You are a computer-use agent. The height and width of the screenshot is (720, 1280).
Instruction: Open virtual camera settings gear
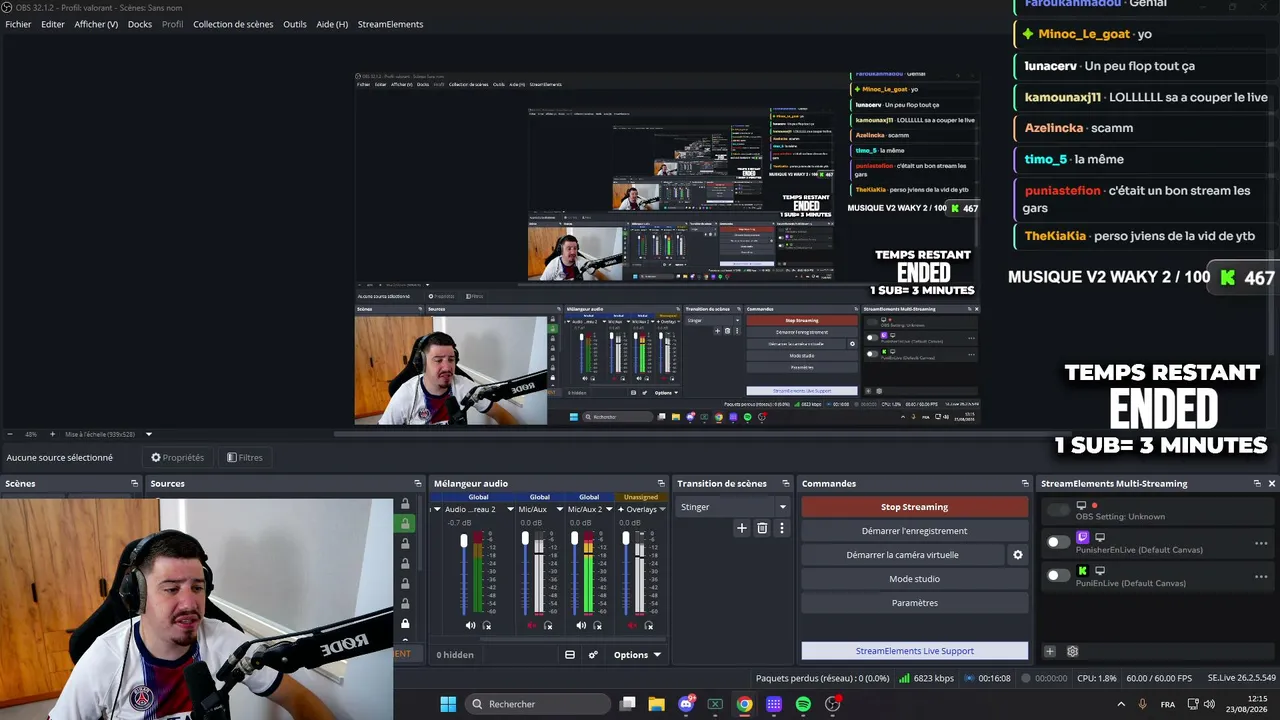click(1018, 555)
